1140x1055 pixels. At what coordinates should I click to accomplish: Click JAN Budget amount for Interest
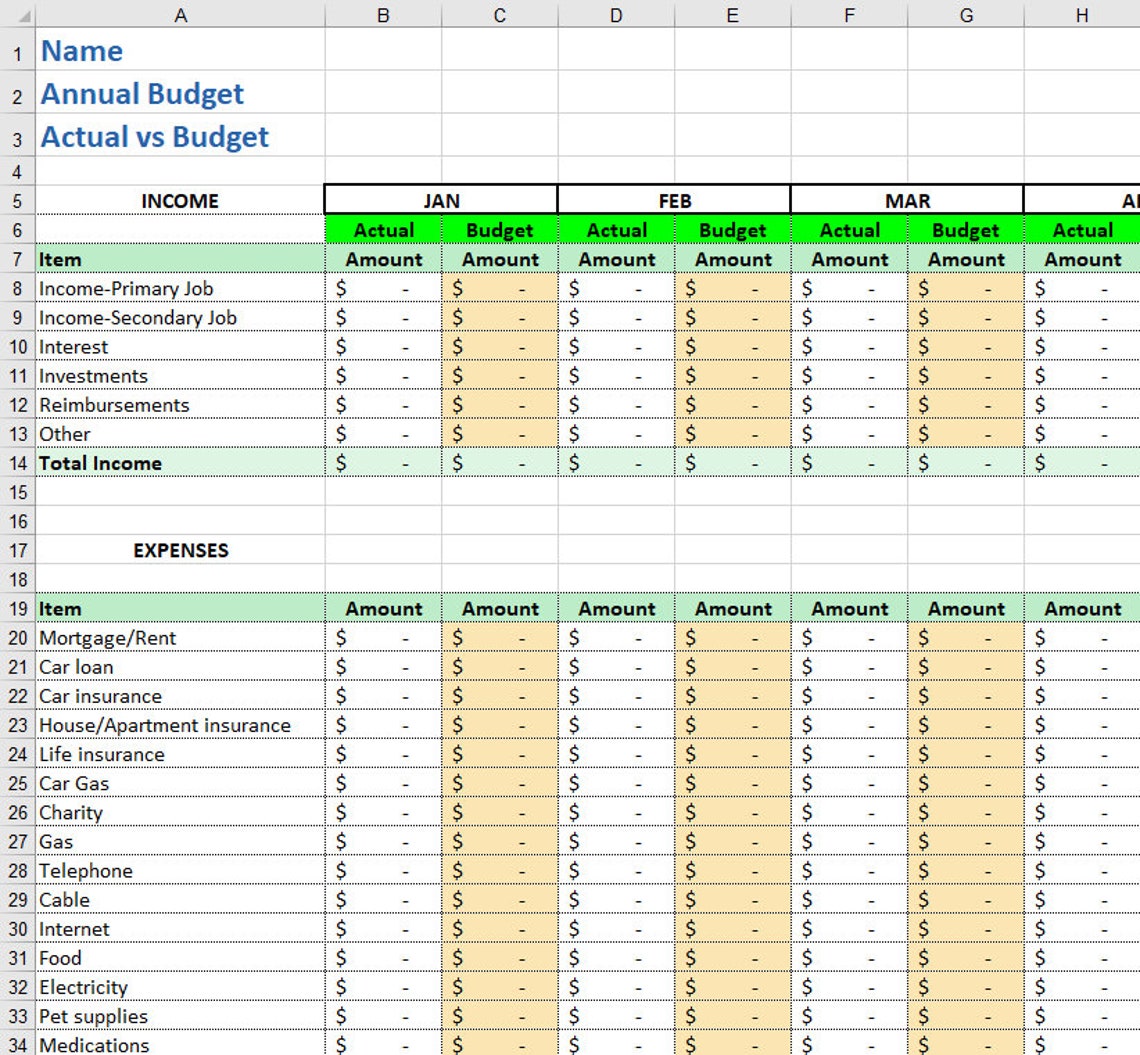[x=499, y=346]
